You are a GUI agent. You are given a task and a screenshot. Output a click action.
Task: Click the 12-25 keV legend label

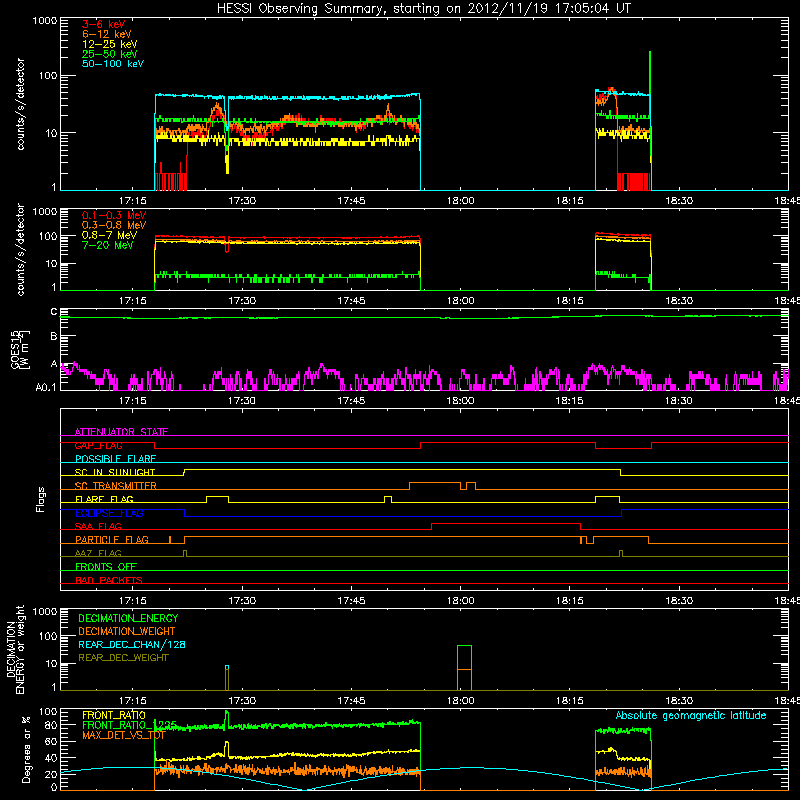pyautogui.click(x=109, y=44)
